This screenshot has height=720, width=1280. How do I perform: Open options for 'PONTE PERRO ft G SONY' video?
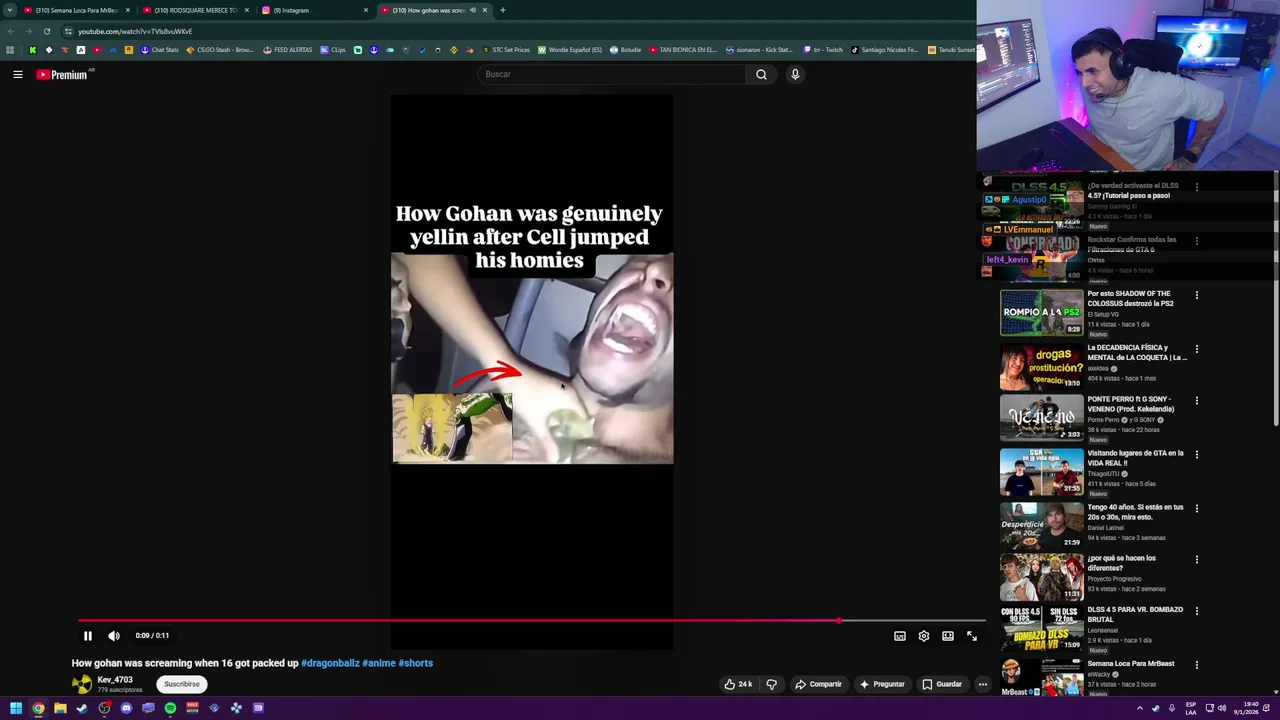coord(1196,400)
